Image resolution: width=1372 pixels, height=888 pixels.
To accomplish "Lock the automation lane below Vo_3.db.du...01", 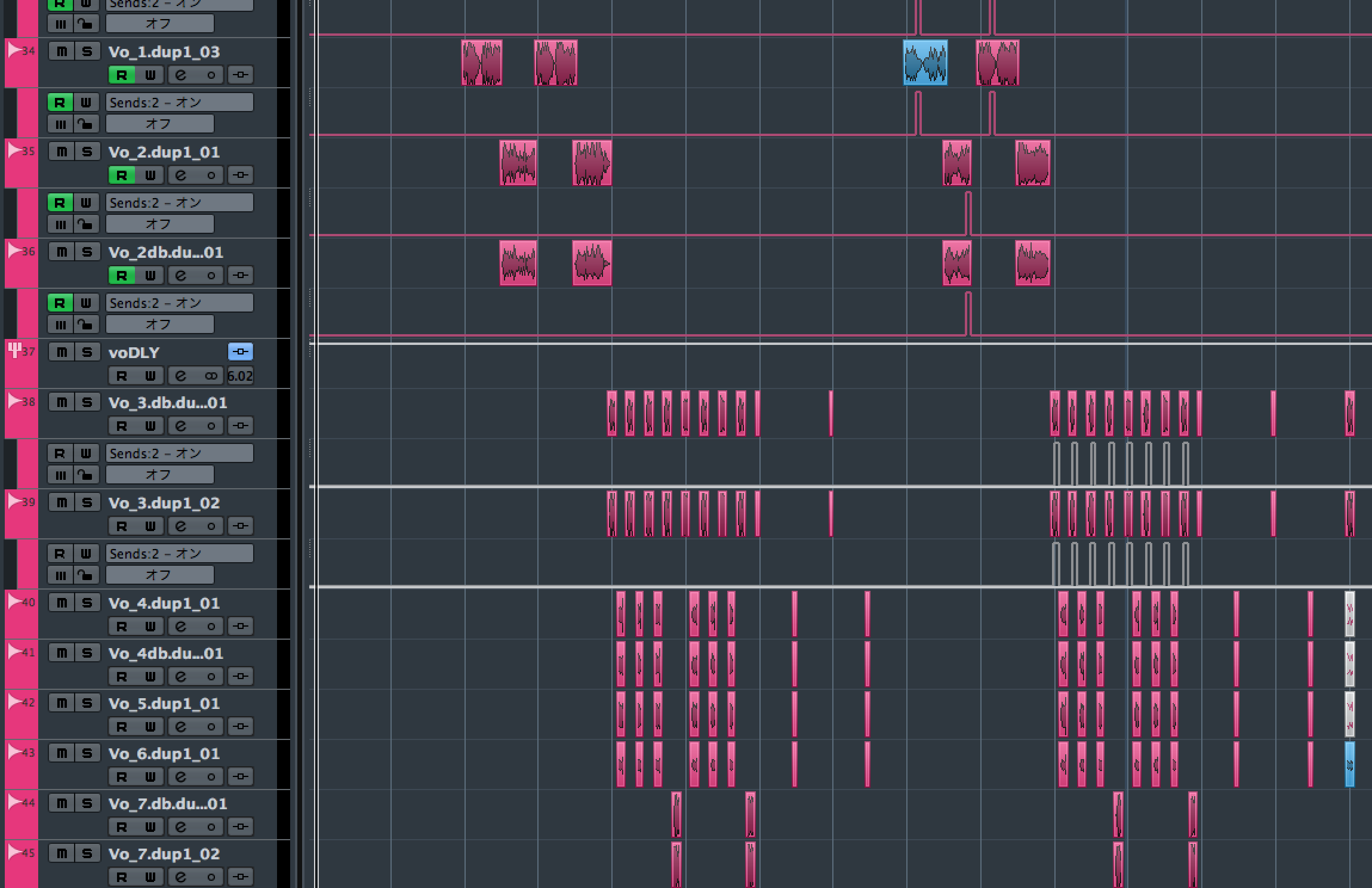I will pyautogui.click(x=86, y=475).
